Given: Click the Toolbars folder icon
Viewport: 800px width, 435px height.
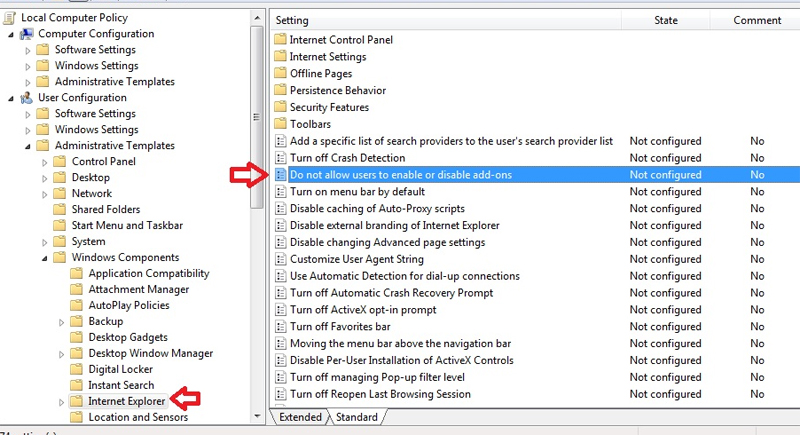Looking at the screenshot, I should 280,123.
